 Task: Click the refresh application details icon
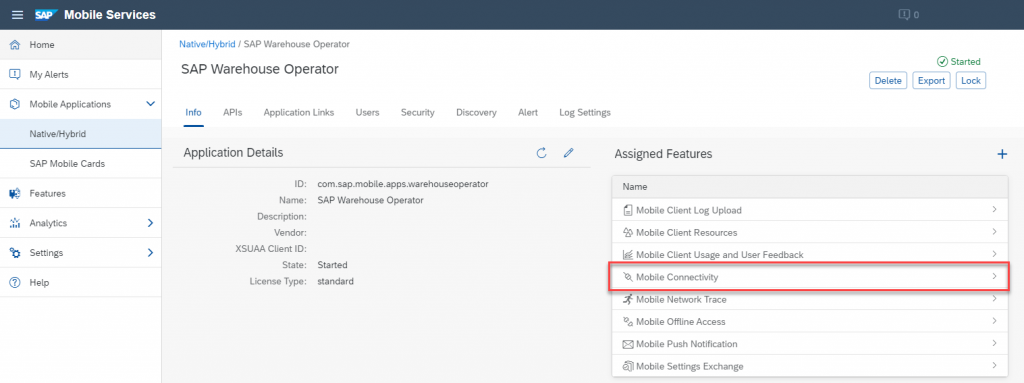tap(541, 153)
